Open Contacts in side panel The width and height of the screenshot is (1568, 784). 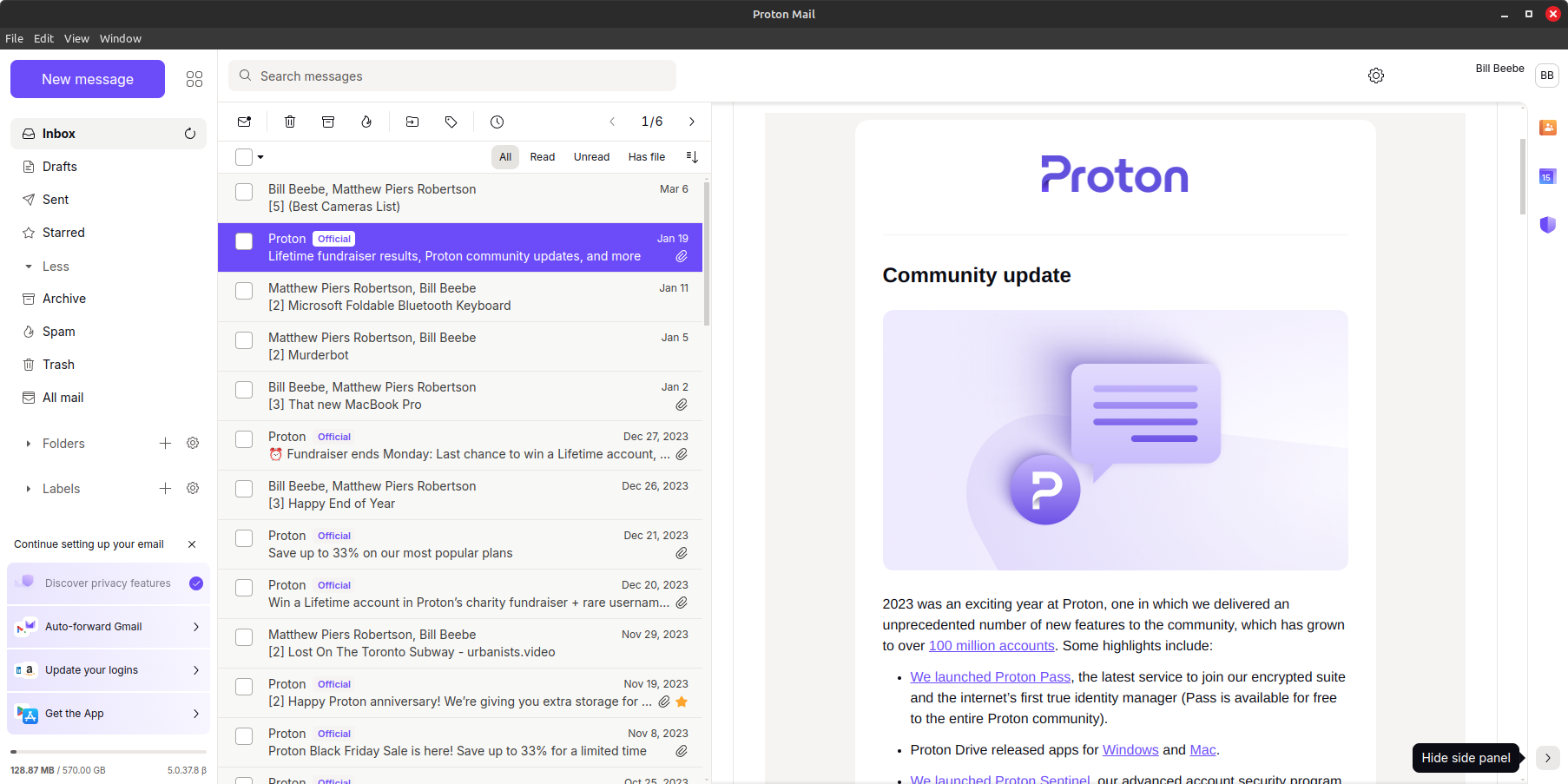(x=1548, y=128)
